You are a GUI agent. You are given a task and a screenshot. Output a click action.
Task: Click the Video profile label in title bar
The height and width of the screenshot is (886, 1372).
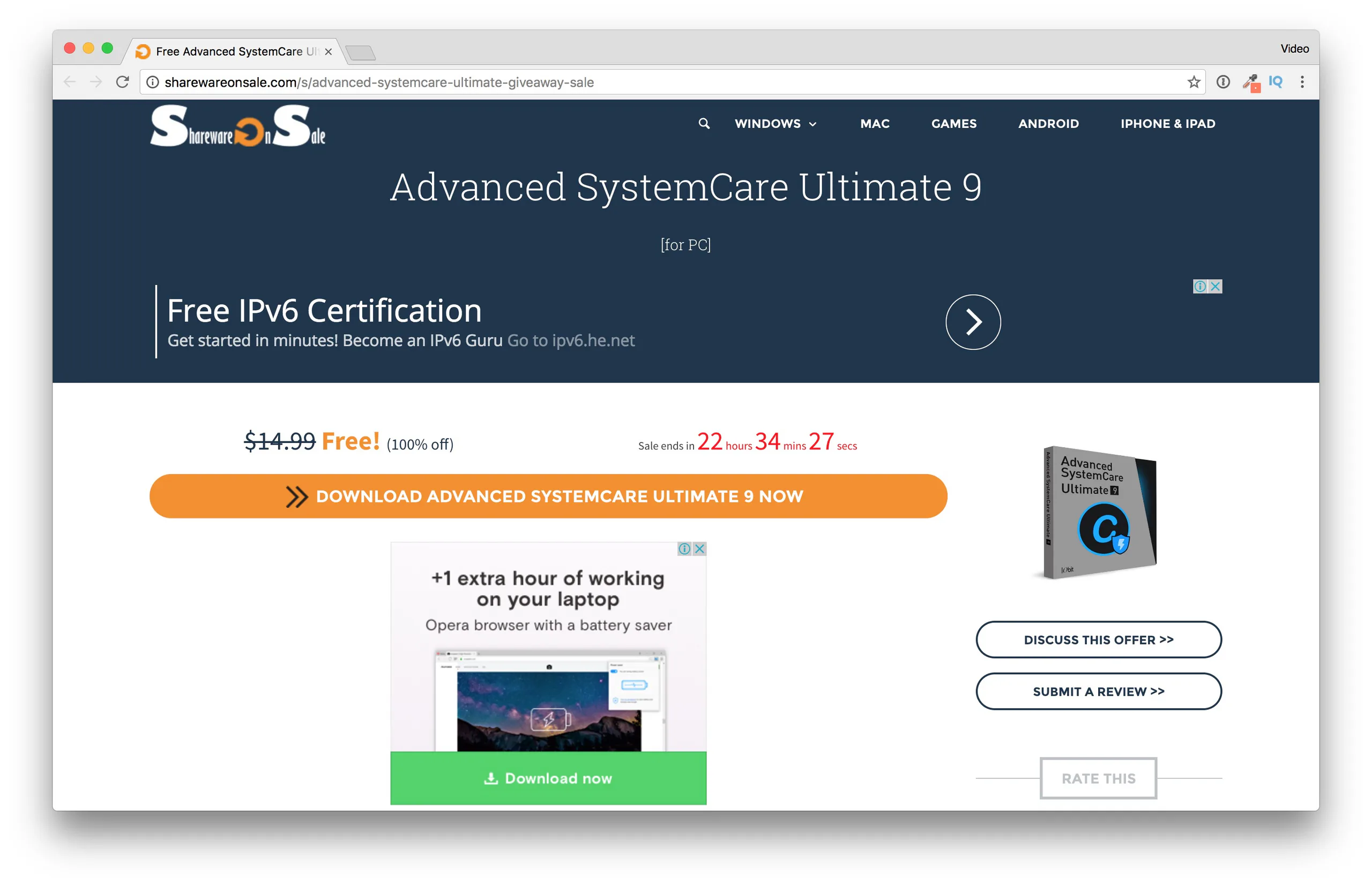pyautogui.click(x=1294, y=49)
